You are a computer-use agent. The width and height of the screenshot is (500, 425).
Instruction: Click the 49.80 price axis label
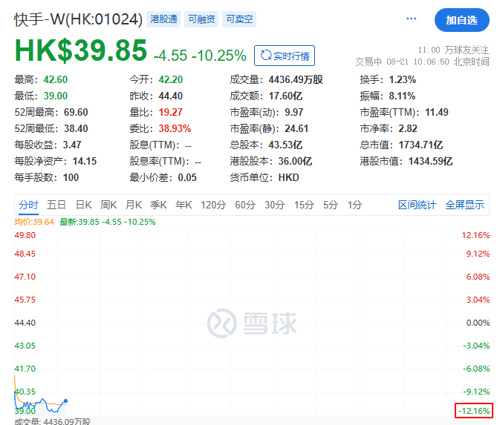(x=25, y=235)
